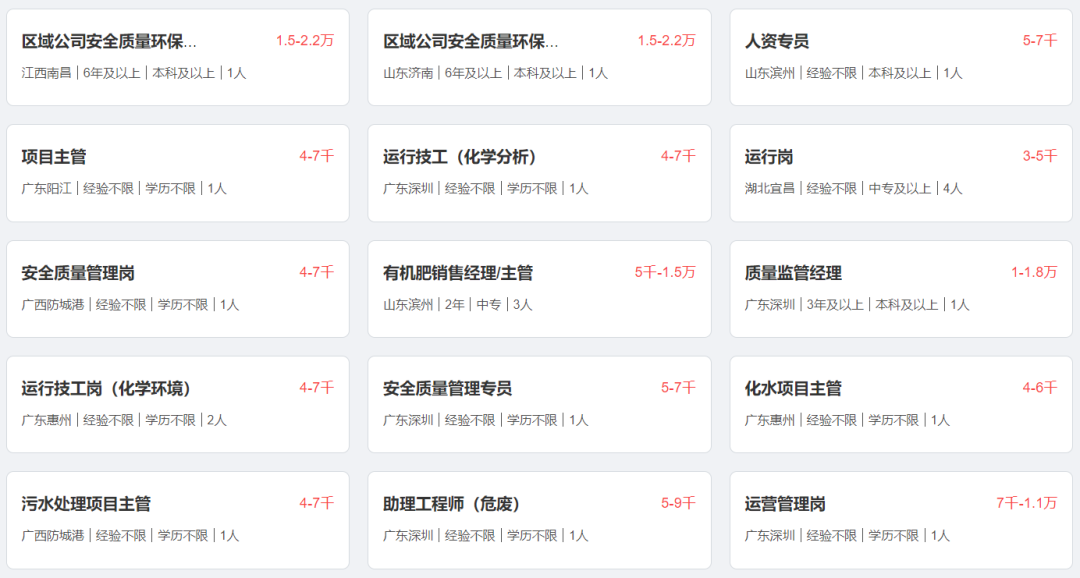Image resolution: width=1080 pixels, height=578 pixels.
Task: Open the 助理工程师（危废）job title
Action: point(452,504)
